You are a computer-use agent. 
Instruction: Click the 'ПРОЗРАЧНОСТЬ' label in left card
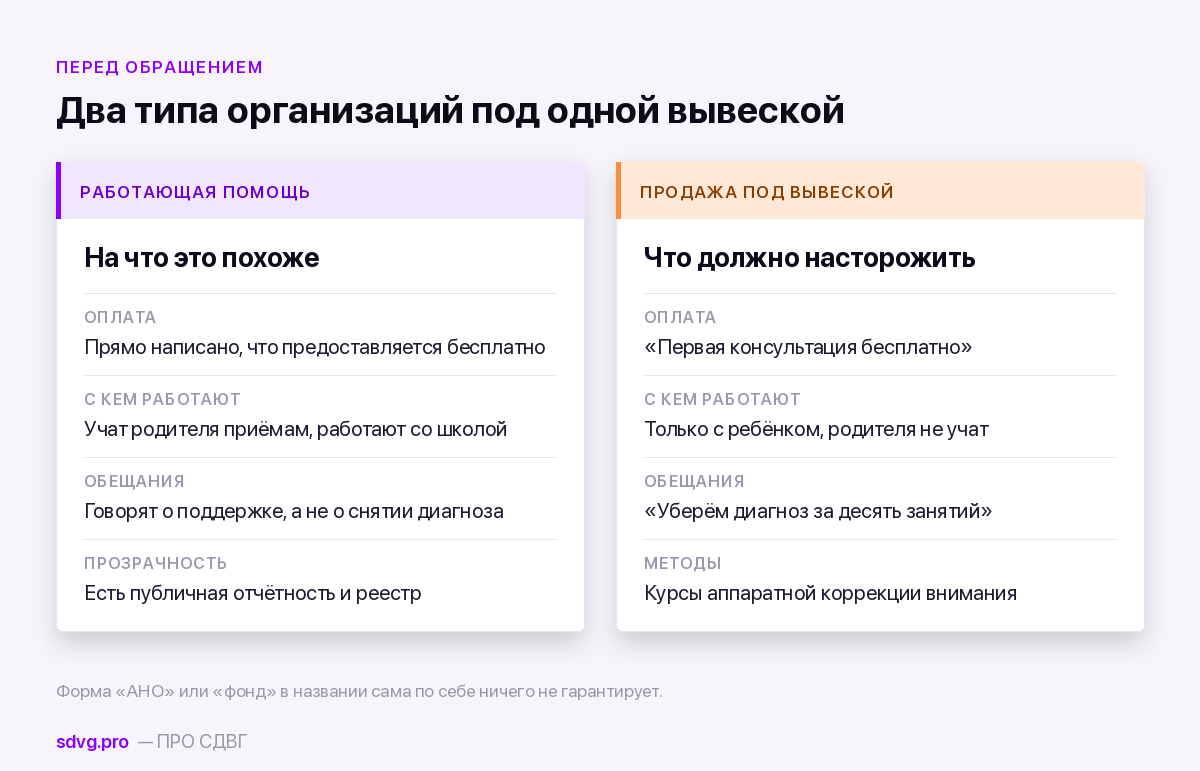pyautogui.click(x=156, y=563)
